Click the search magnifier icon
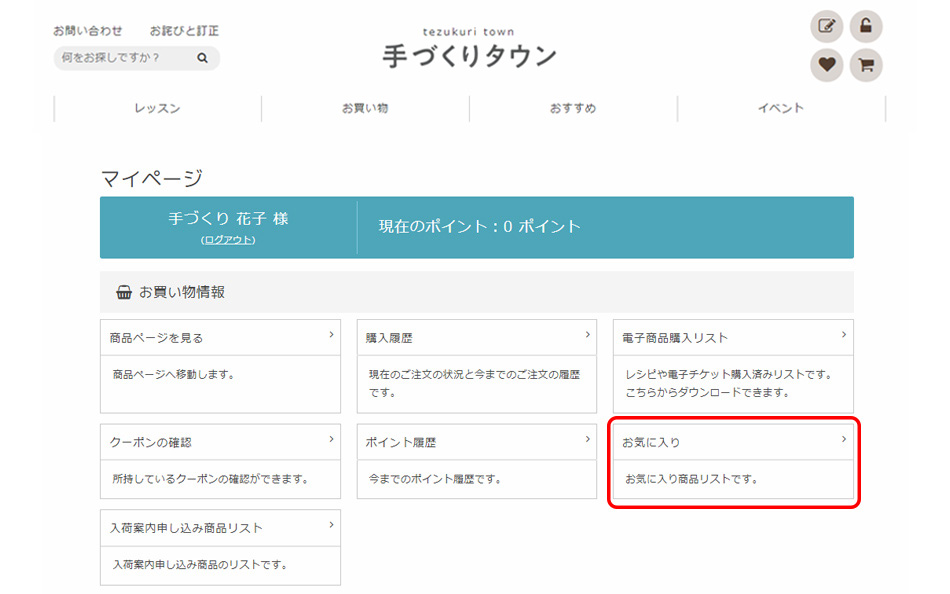Viewport: 950px width, 594px height. pyautogui.click(x=202, y=59)
